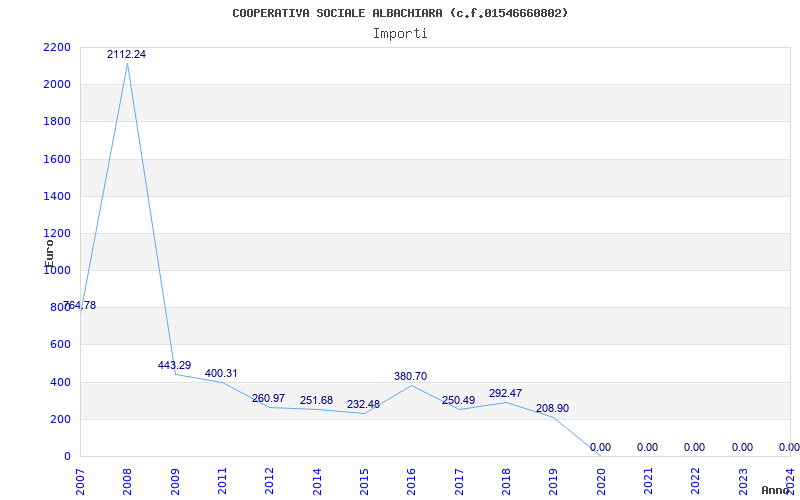Click the 443.29 data label
800x500 pixels.
[x=174, y=365]
